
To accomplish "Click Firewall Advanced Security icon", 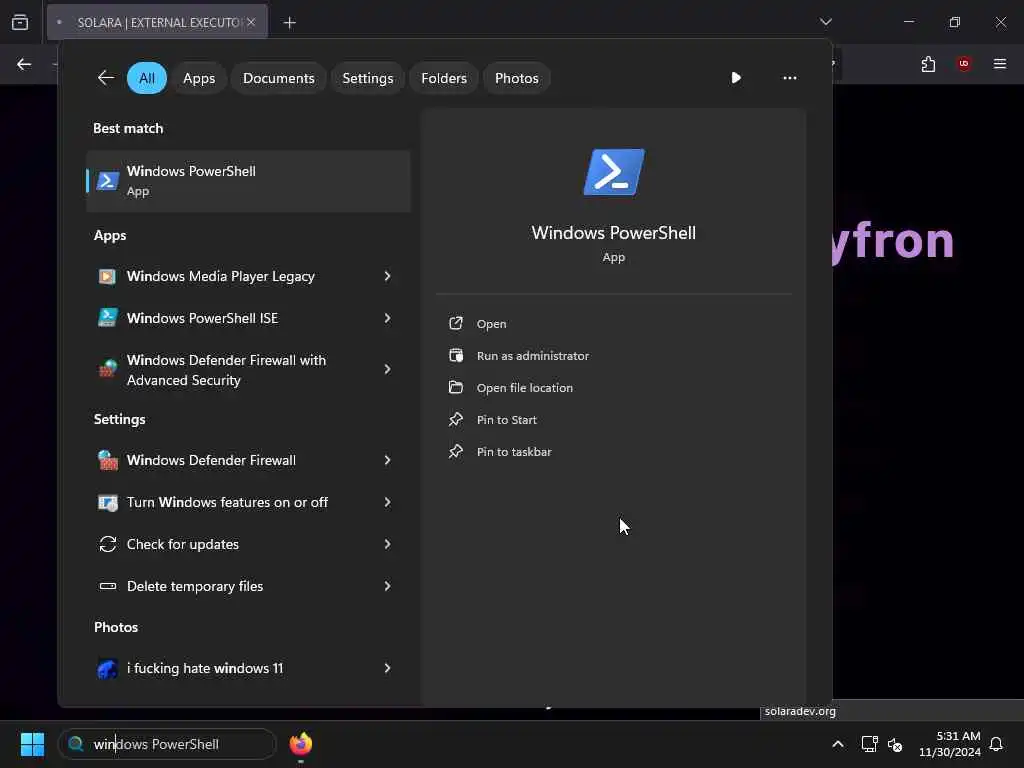I will [108, 369].
